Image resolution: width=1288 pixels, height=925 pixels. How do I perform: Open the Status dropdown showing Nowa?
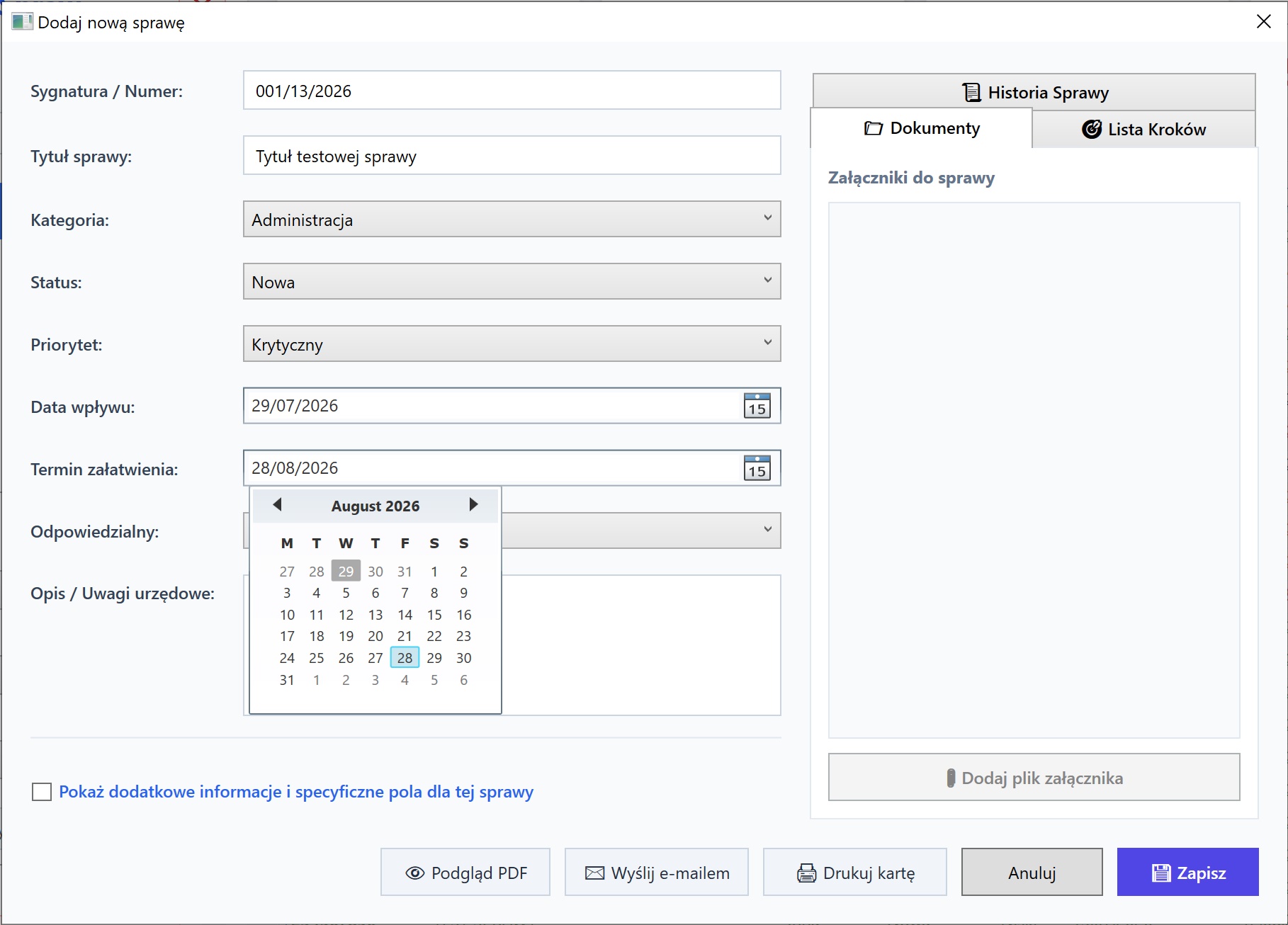tap(512, 281)
